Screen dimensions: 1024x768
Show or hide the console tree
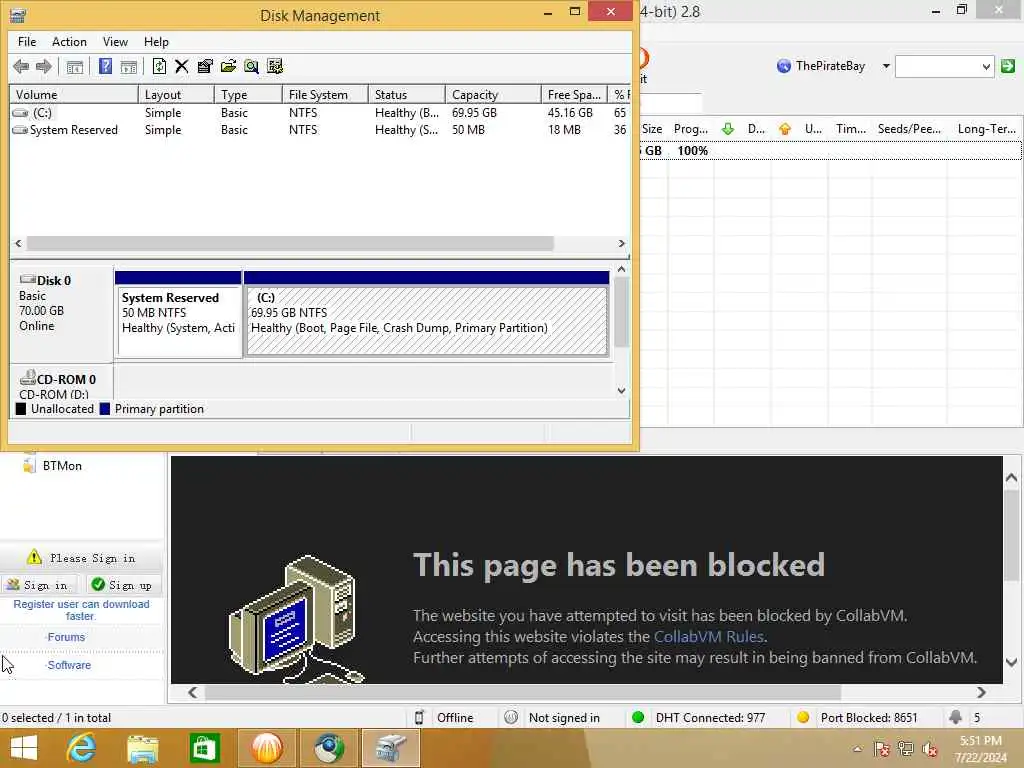pyautogui.click(x=75, y=67)
